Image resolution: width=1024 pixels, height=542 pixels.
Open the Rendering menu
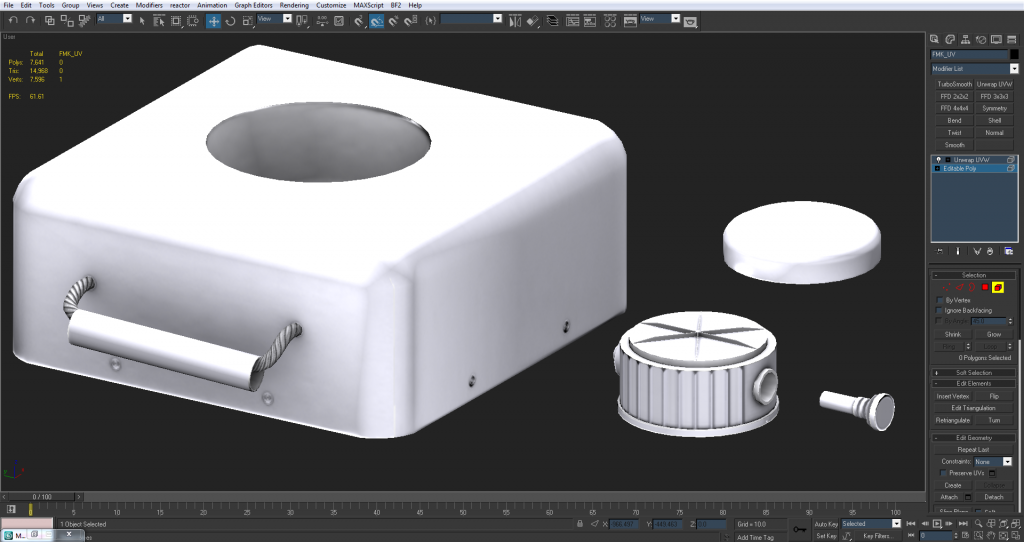tap(294, 5)
